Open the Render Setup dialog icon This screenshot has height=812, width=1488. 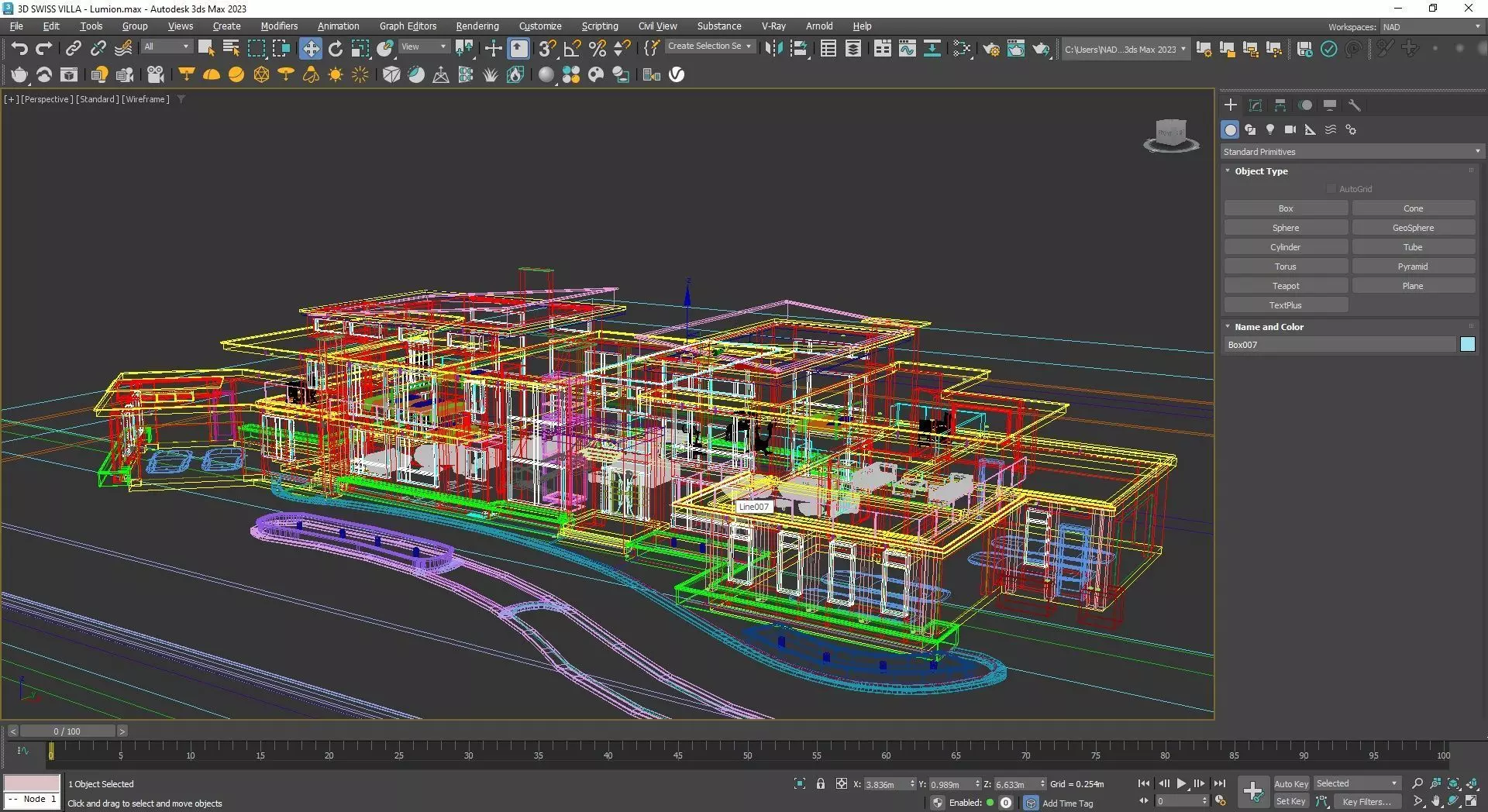[991, 49]
